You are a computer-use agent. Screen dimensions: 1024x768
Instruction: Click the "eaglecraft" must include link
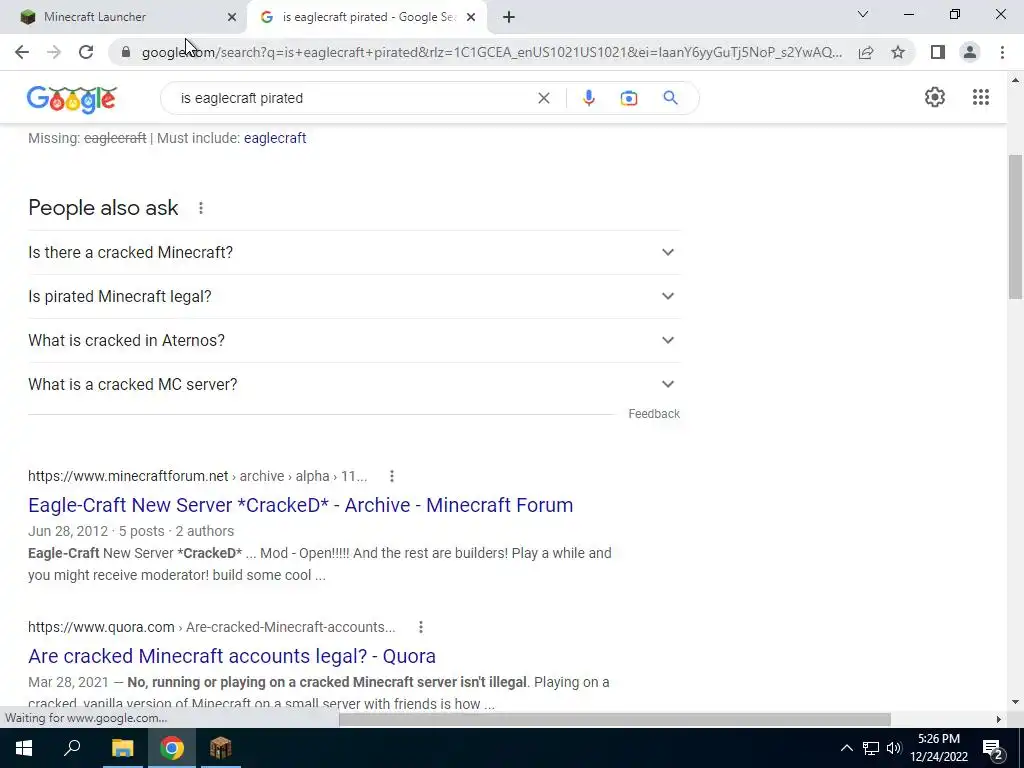coord(275,138)
